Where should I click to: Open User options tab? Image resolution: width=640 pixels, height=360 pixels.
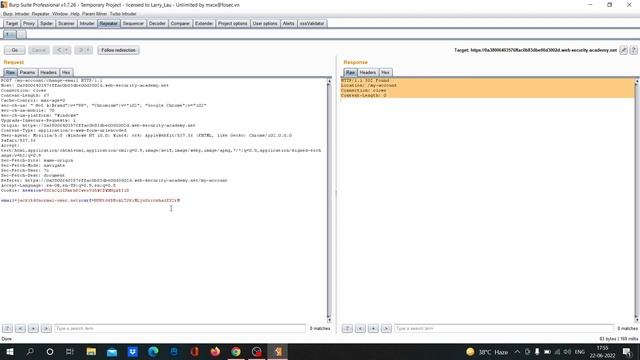point(265,24)
